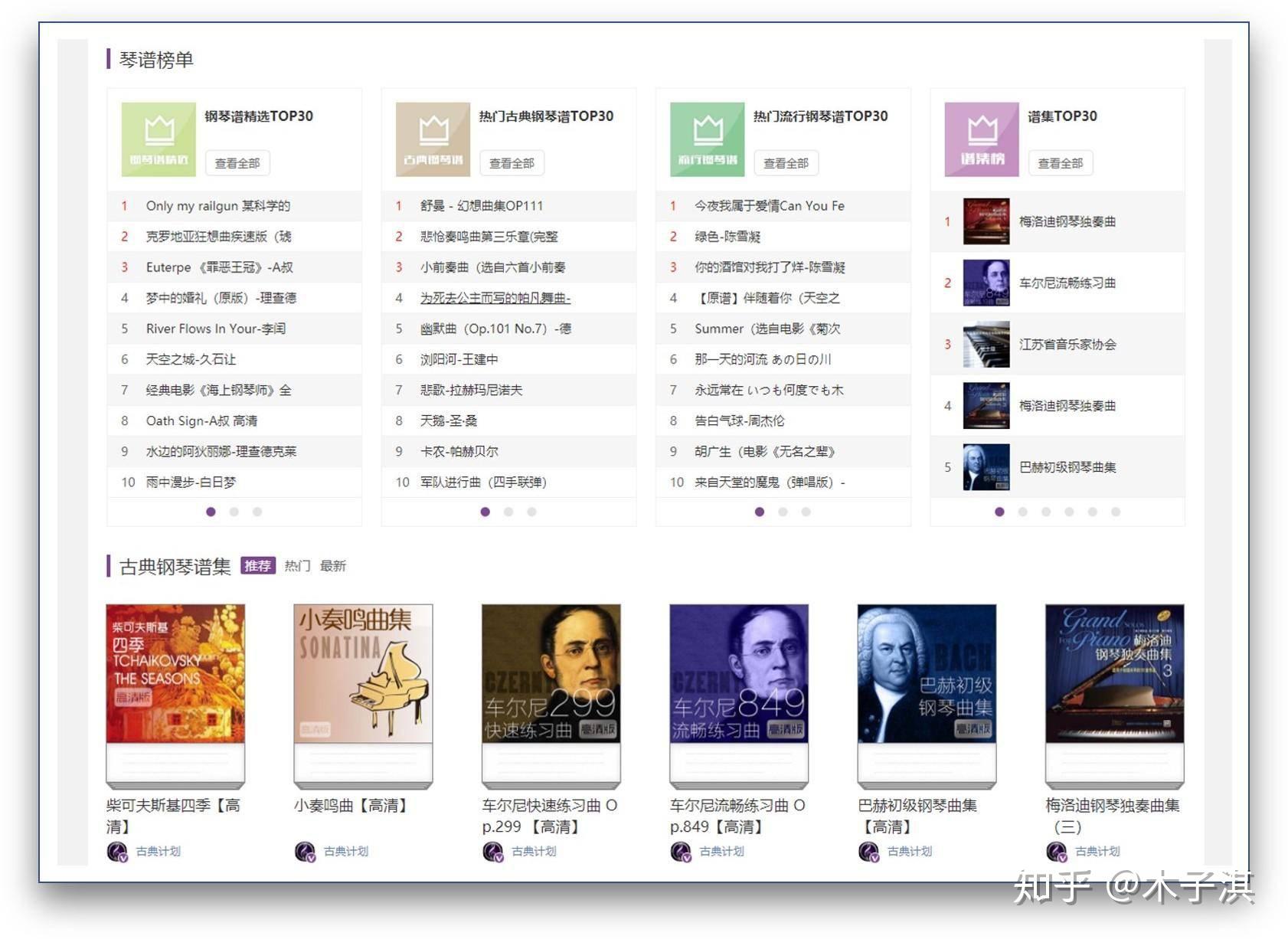The image size is (1288, 939).
Task: Open 告白气球-周杰伦 entry
Action: pos(739,420)
